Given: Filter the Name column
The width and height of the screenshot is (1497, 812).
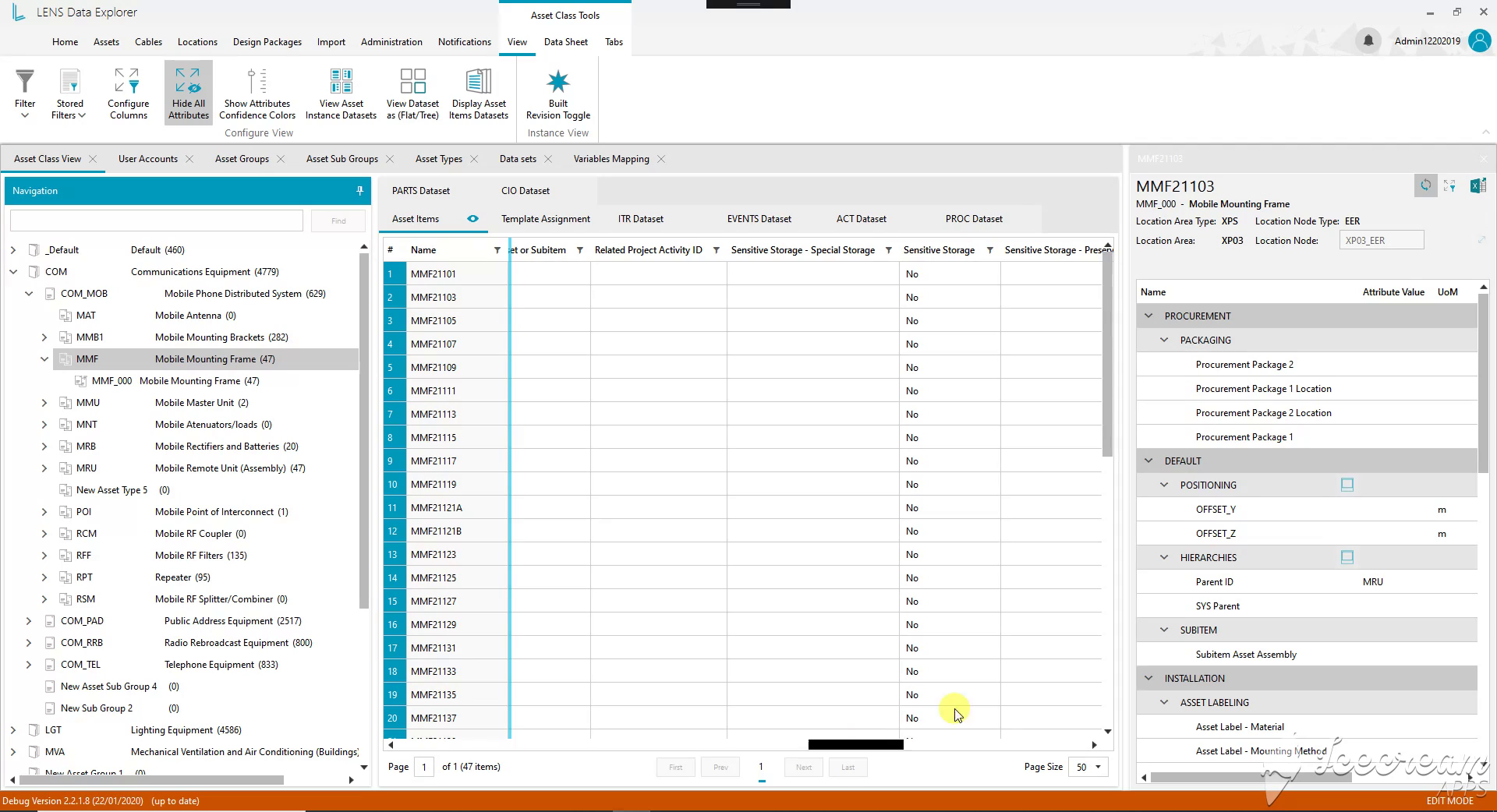Looking at the screenshot, I should (x=497, y=250).
